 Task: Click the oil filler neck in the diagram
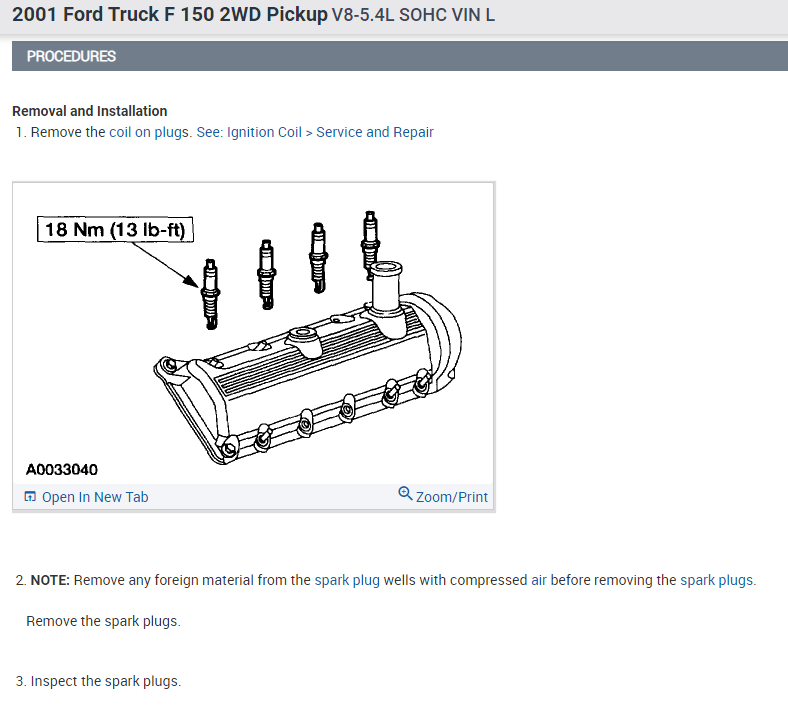click(x=383, y=290)
